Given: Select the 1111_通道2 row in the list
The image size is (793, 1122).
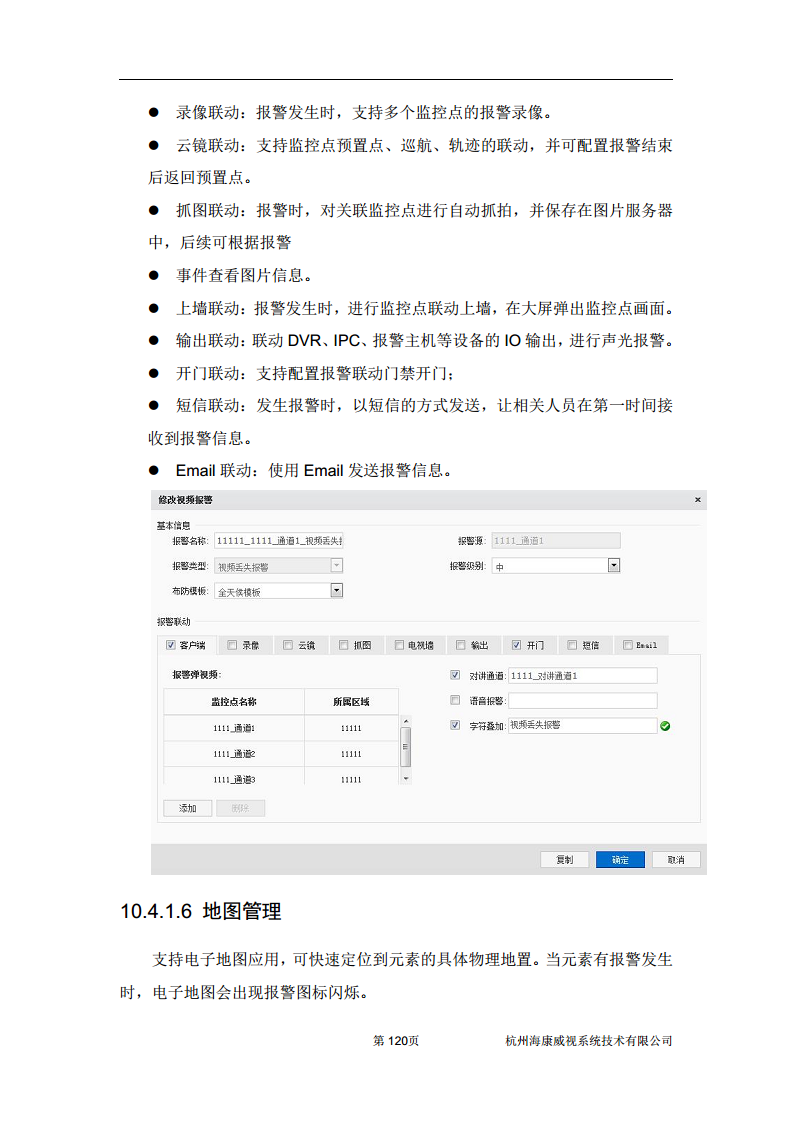Looking at the screenshot, I should click(281, 753).
